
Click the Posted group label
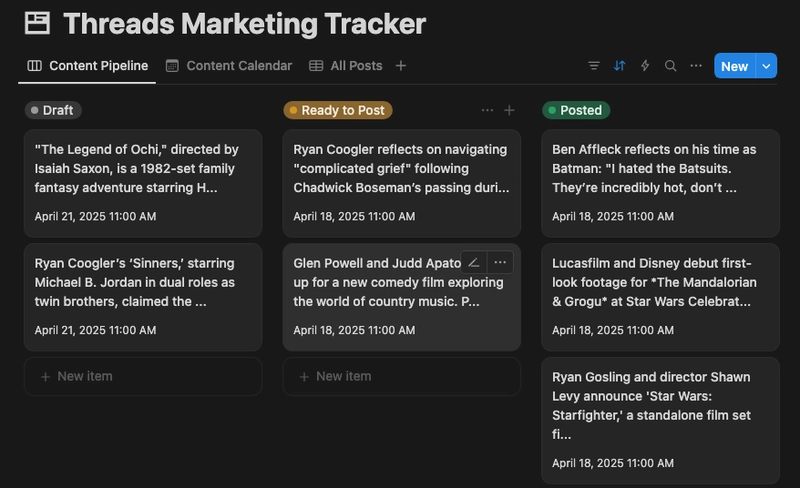576,110
